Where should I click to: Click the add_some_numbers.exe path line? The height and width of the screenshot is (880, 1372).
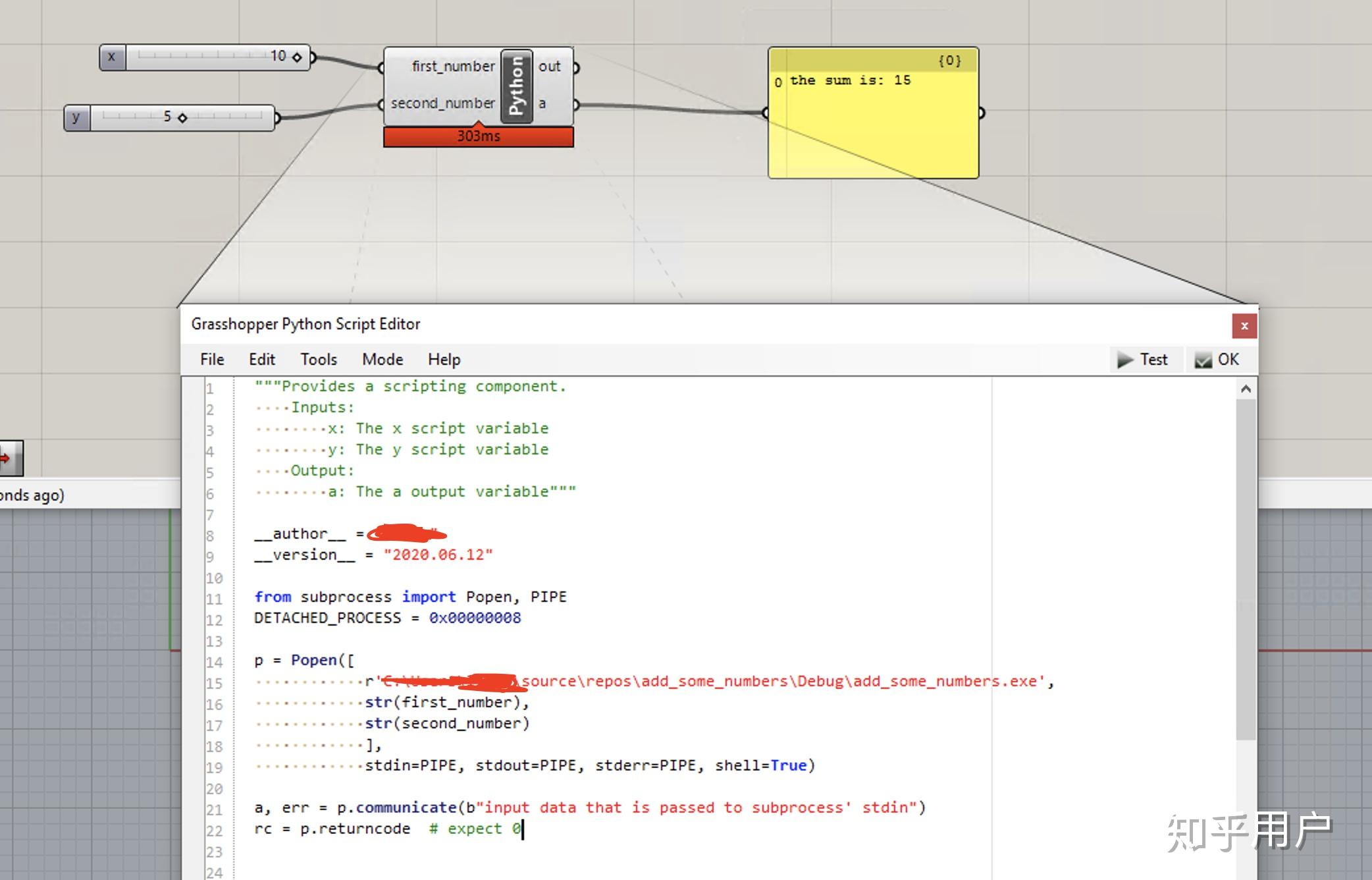click(709, 682)
